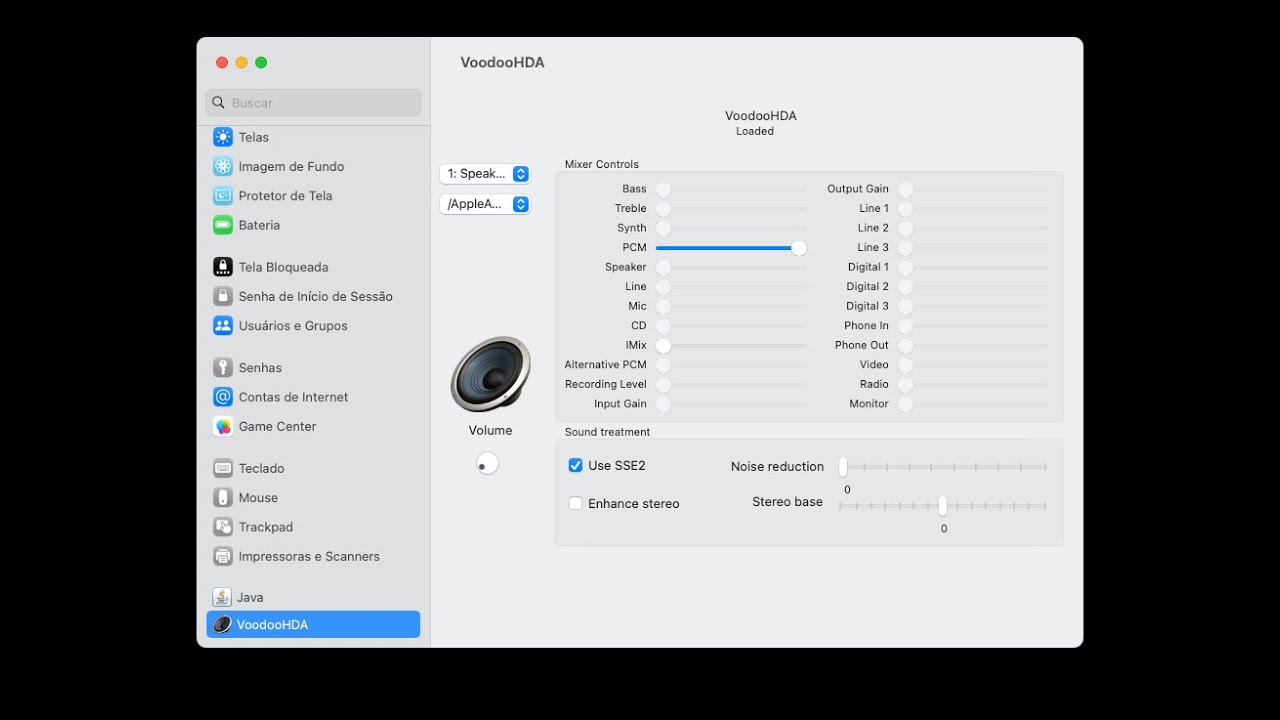
Task: Click the Phone Out slider knob
Action: point(905,345)
